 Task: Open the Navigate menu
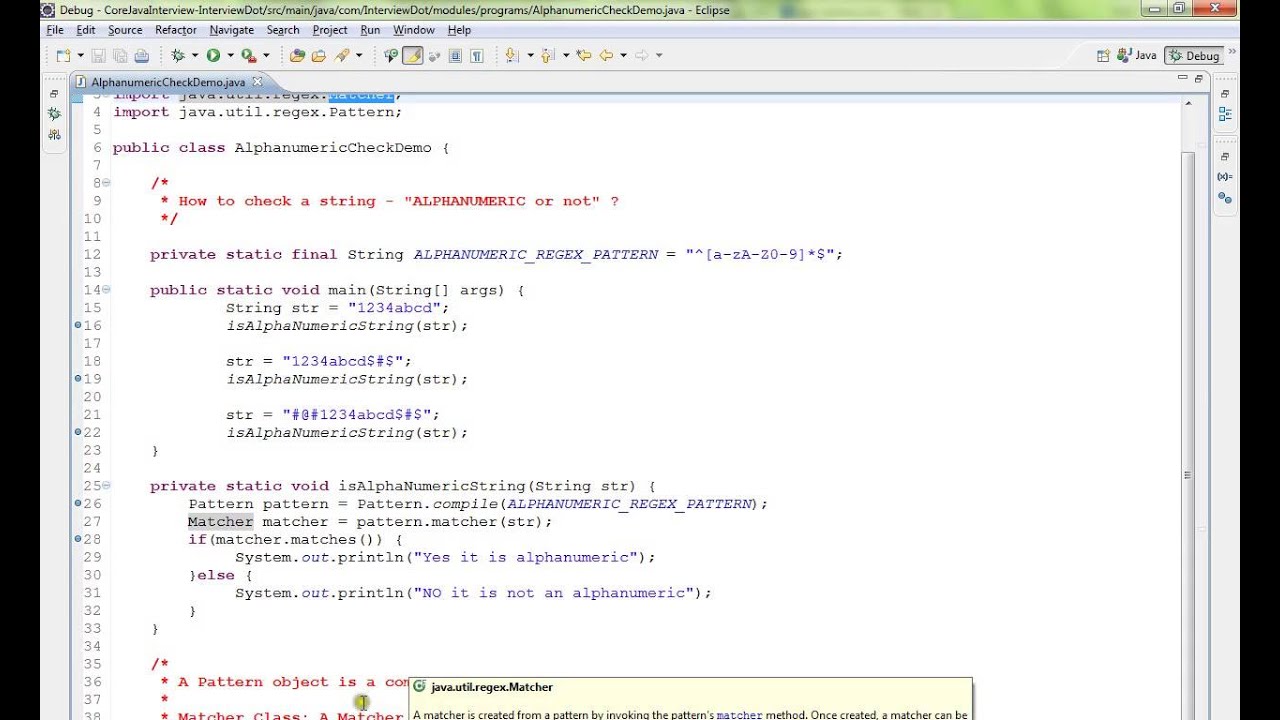point(231,30)
